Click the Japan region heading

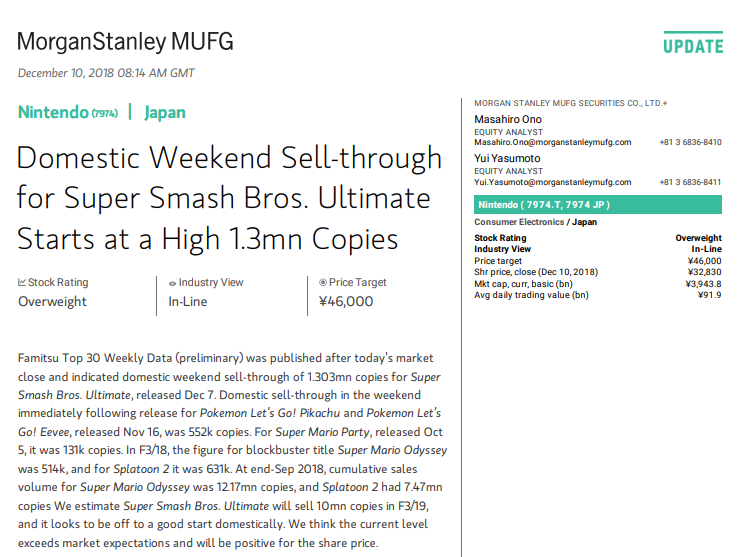coord(165,113)
